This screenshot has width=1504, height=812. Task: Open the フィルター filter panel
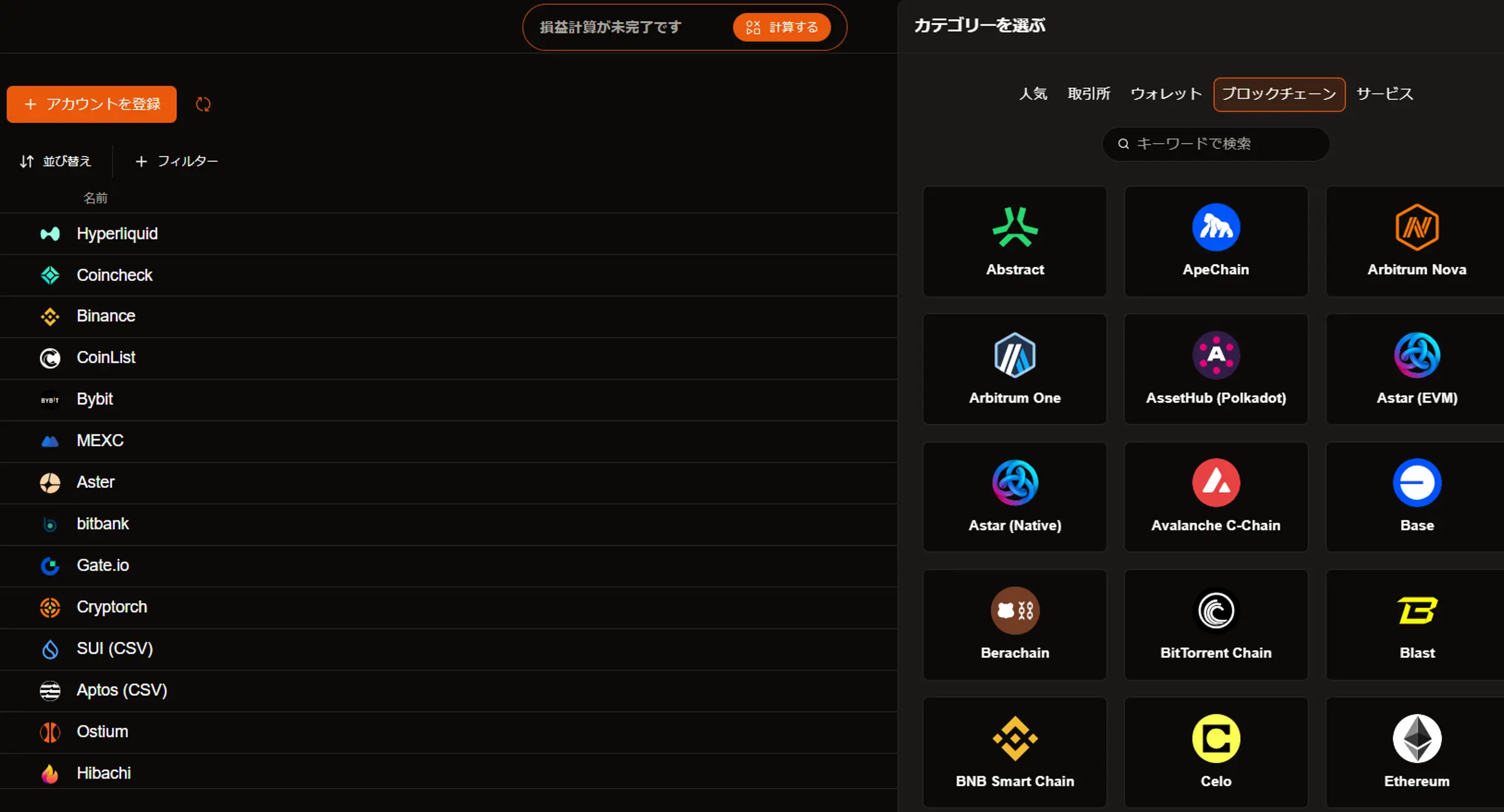[x=176, y=161]
